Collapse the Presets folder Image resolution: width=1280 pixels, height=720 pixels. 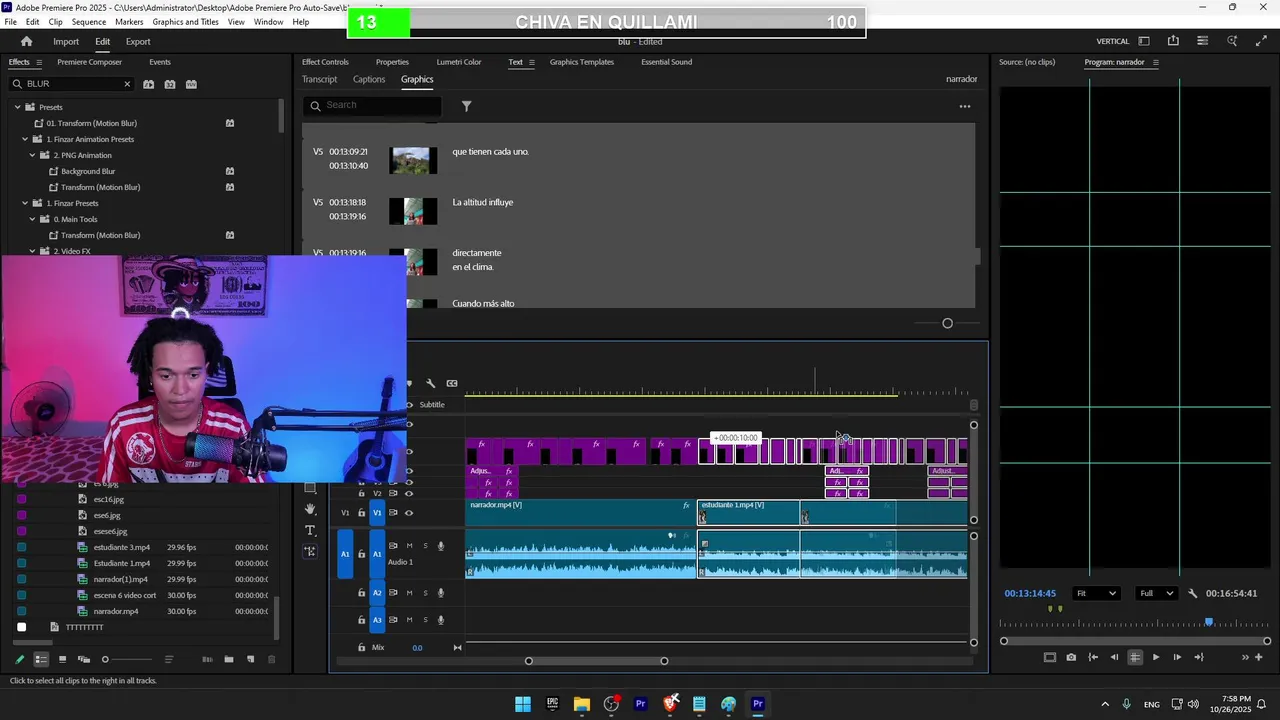[x=17, y=107]
